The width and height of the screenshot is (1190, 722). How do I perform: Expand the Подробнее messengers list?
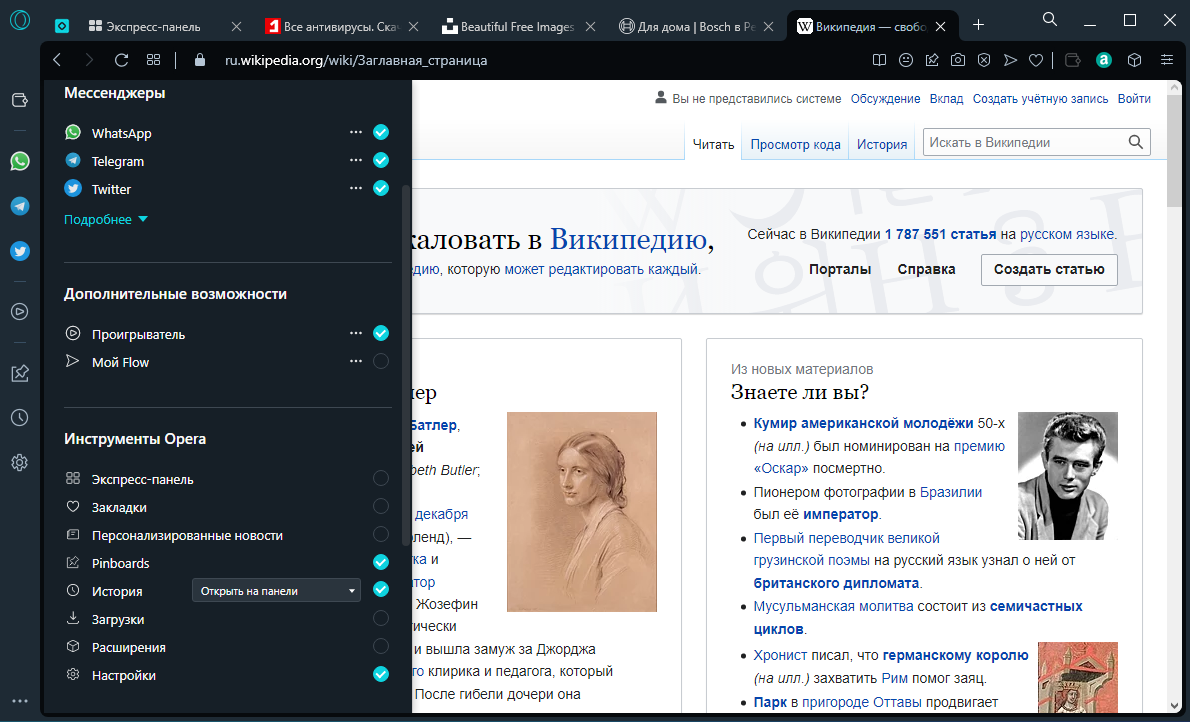105,219
